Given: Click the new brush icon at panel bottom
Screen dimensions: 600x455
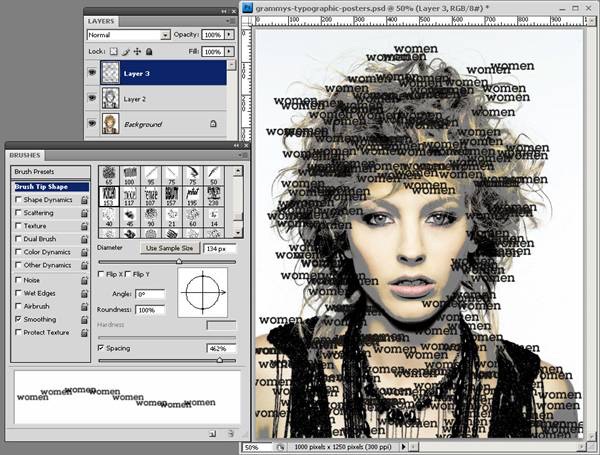Looking at the screenshot, I should pyautogui.click(x=212, y=434).
